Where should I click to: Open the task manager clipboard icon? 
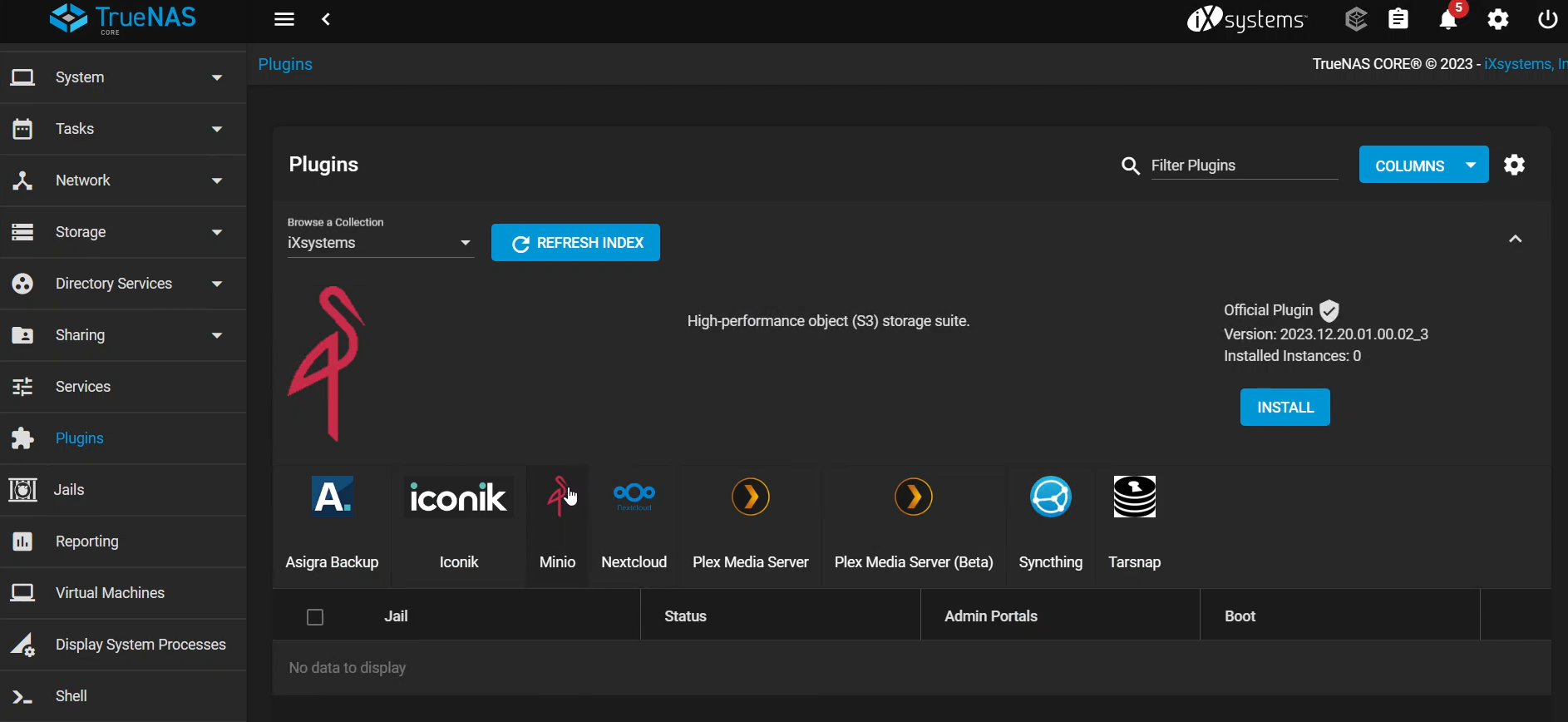coord(1398,19)
